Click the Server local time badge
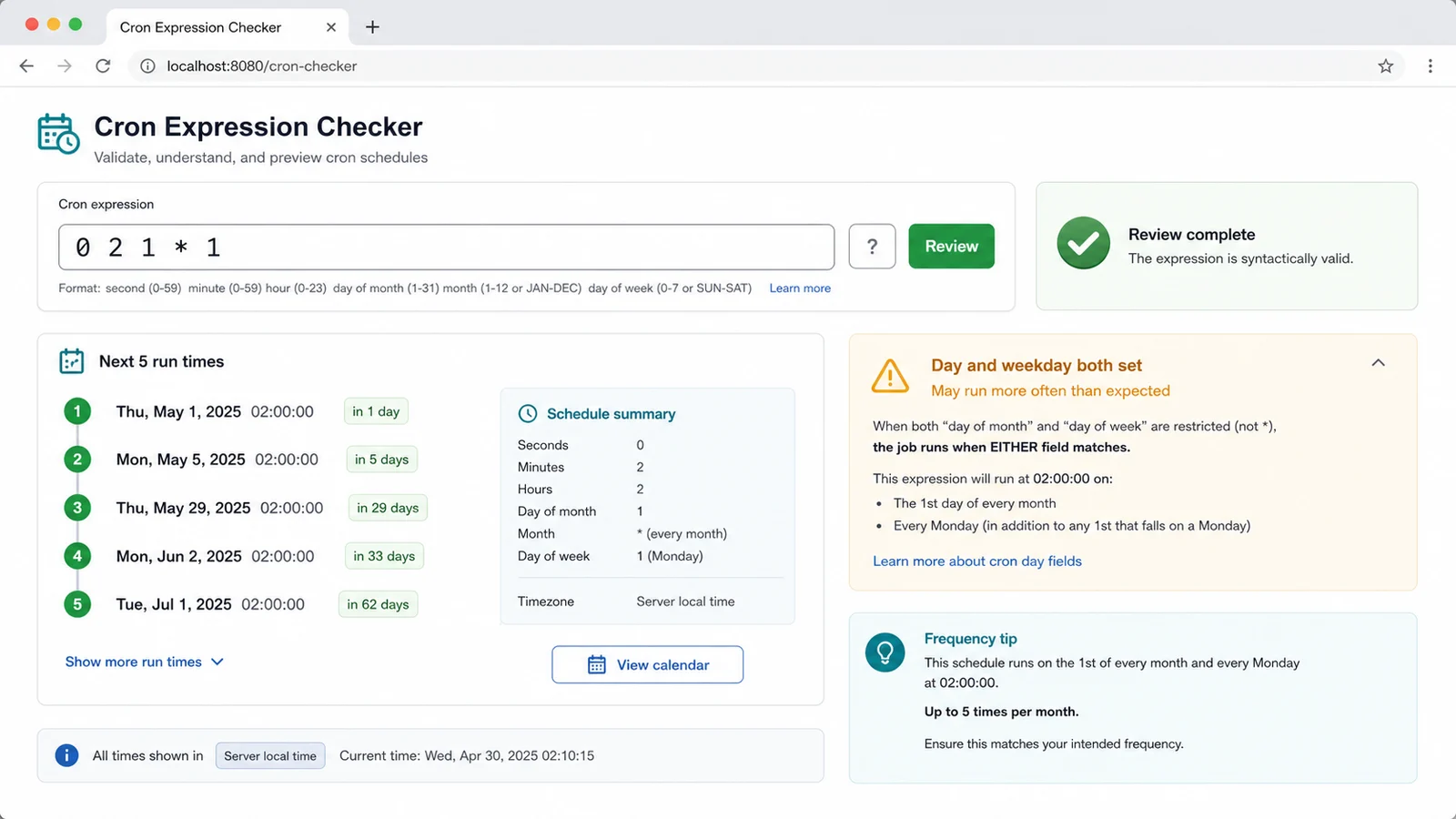This screenshot has height=819, width=1456. 270,756
